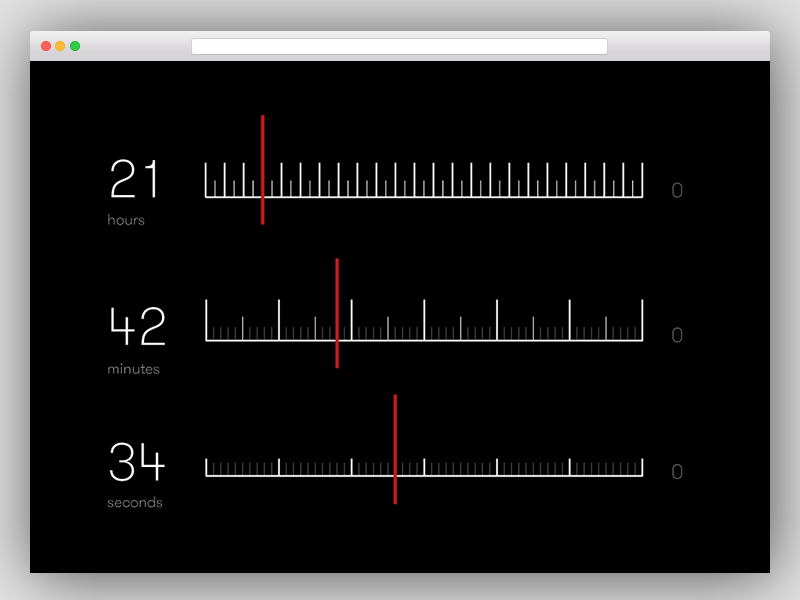Click the large 42 minutes number
The width and height of the screenshot is (800, 600).
pos(137,327)
